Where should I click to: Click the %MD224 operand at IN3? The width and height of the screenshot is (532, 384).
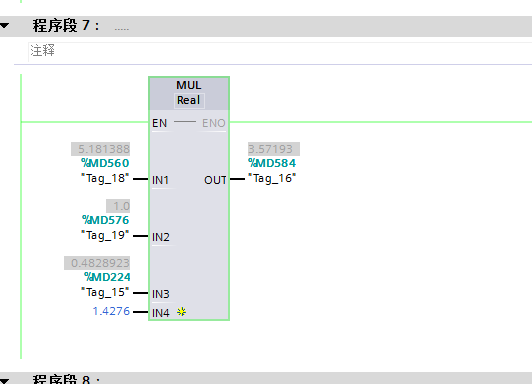click(107, 277)
